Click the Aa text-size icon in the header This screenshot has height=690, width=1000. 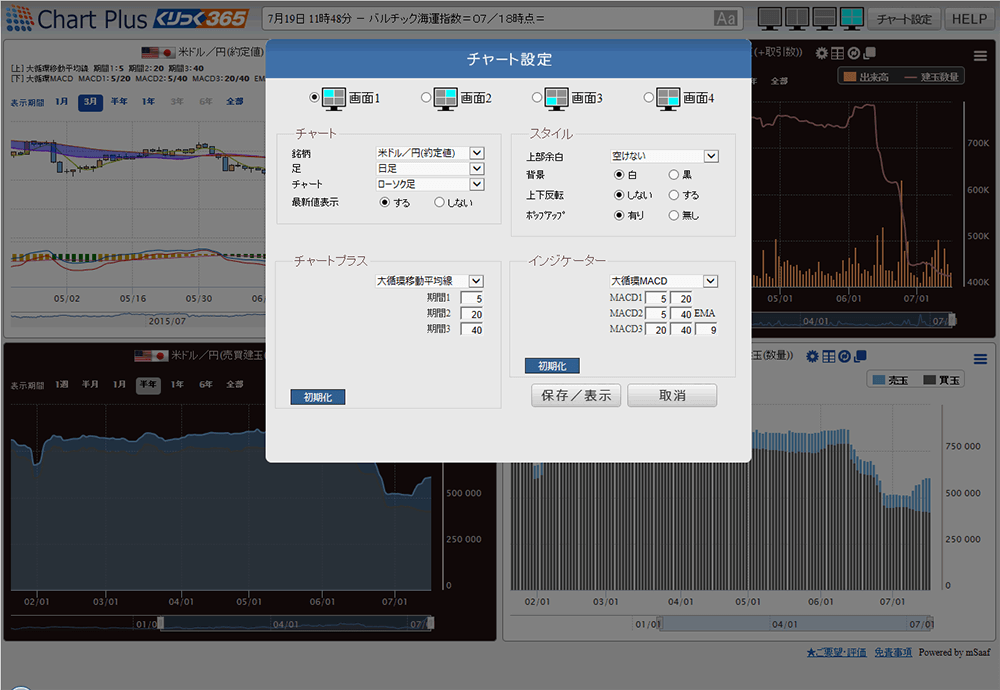pos(727,17)
